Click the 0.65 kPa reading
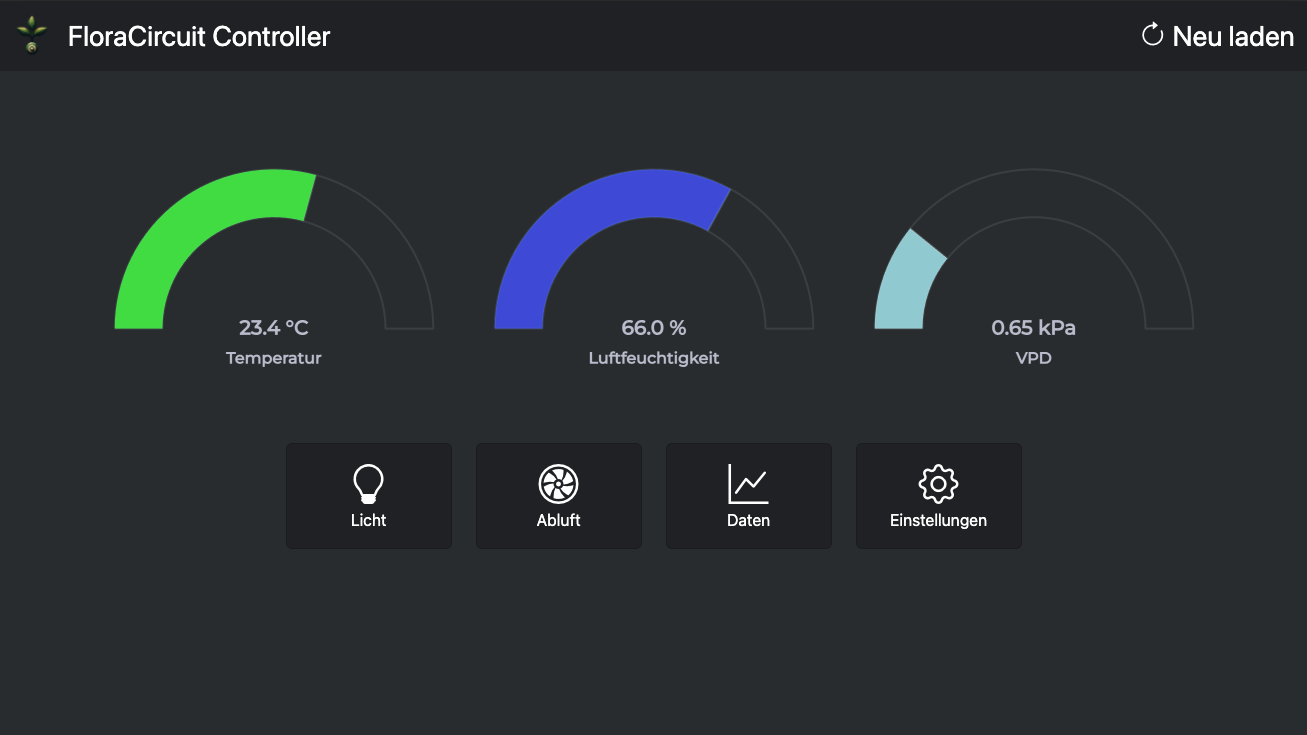The image size is (1307, 735). pyautogui.click(x=1034, y=328)
